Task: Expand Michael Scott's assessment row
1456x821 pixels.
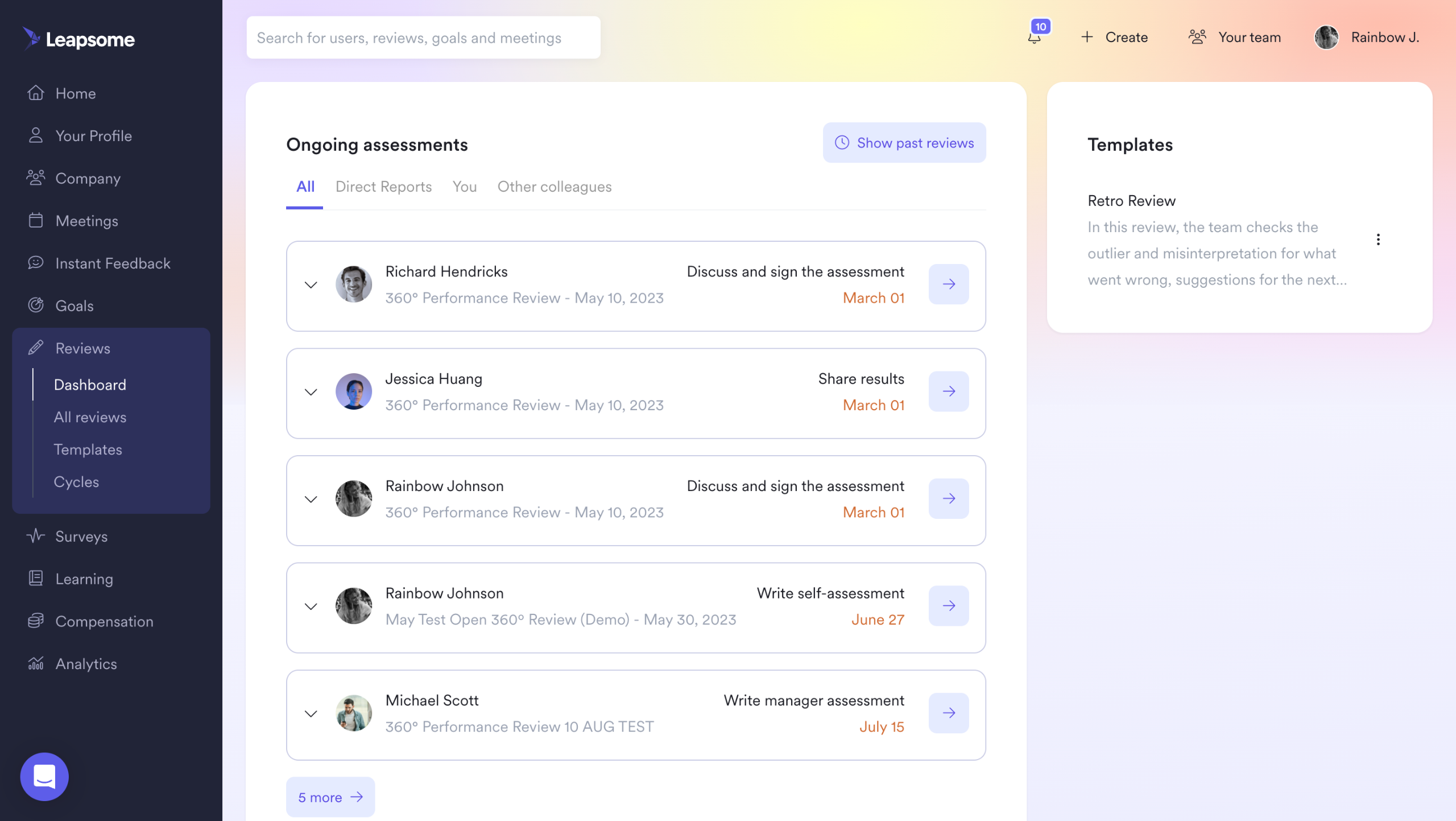Action: coord(311,713)
